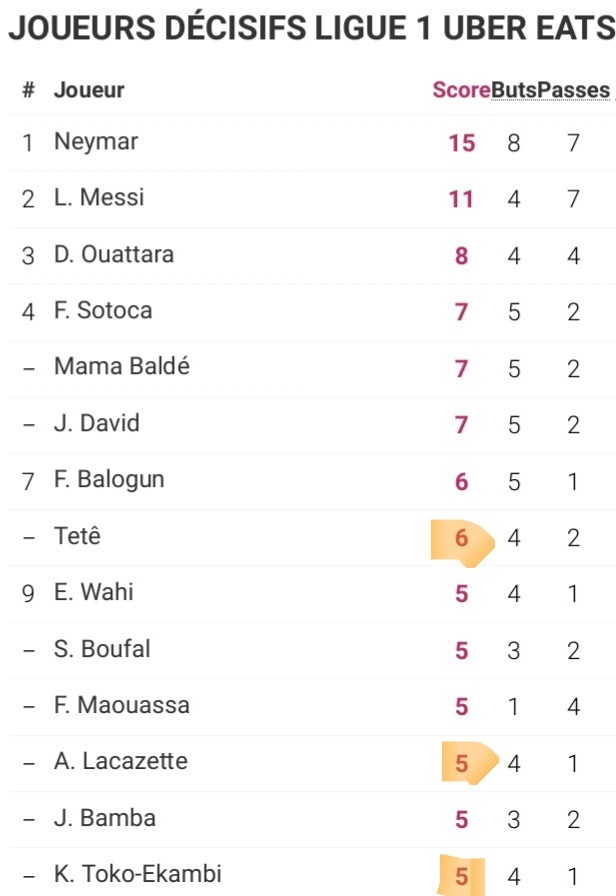Sort players by Buts column header
This screenshot has height=896, width=616.
click(514, 90)
